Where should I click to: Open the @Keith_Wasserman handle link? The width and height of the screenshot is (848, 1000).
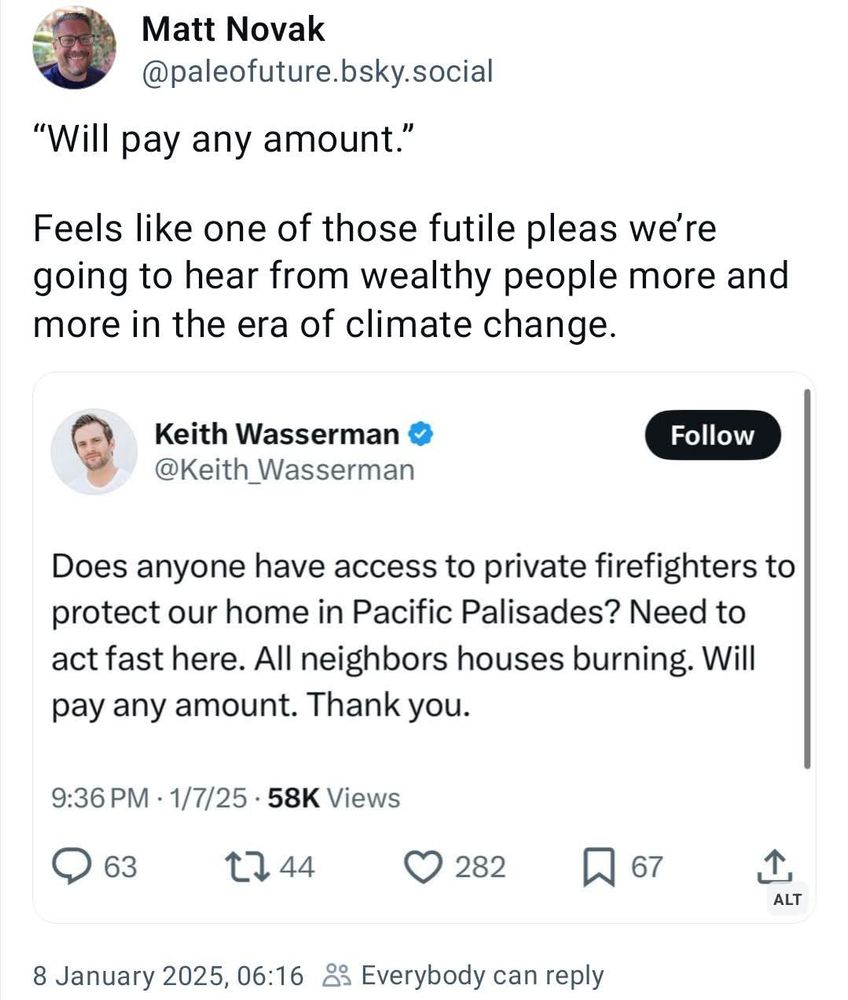coord(284,469)
